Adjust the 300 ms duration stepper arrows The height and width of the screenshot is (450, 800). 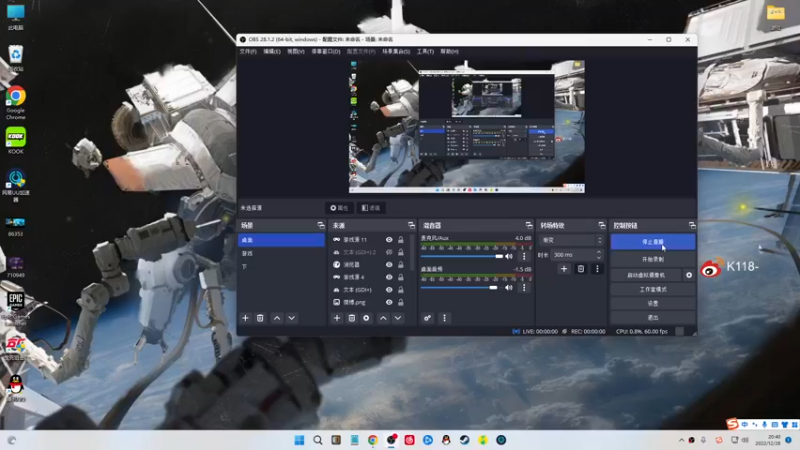(x=599, y=255)
